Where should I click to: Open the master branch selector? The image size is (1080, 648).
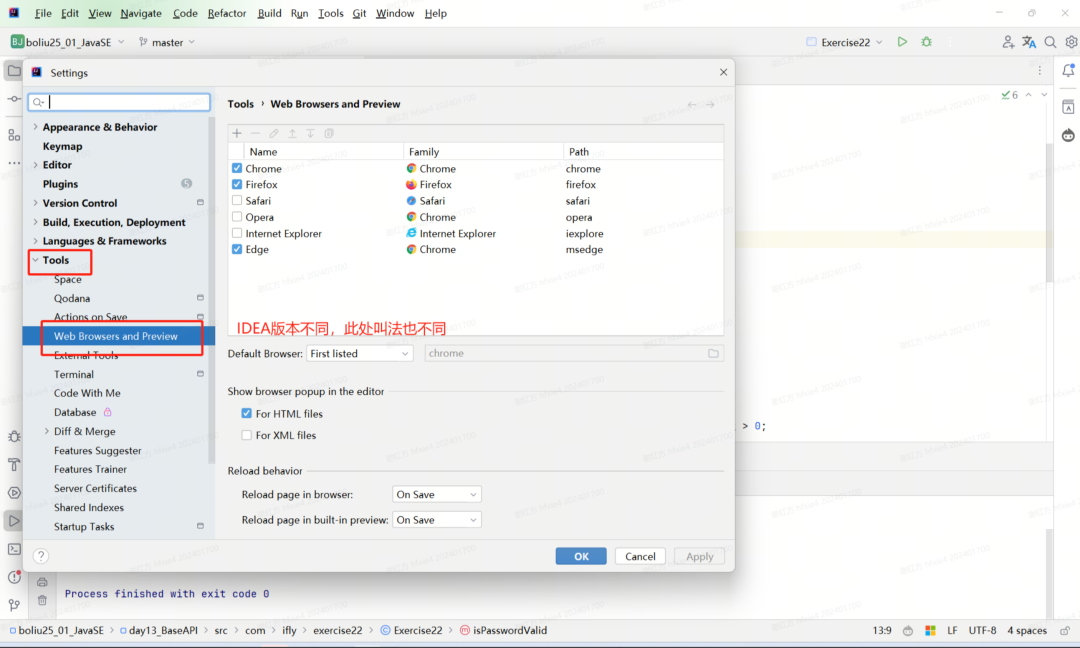tap(167, 42)
